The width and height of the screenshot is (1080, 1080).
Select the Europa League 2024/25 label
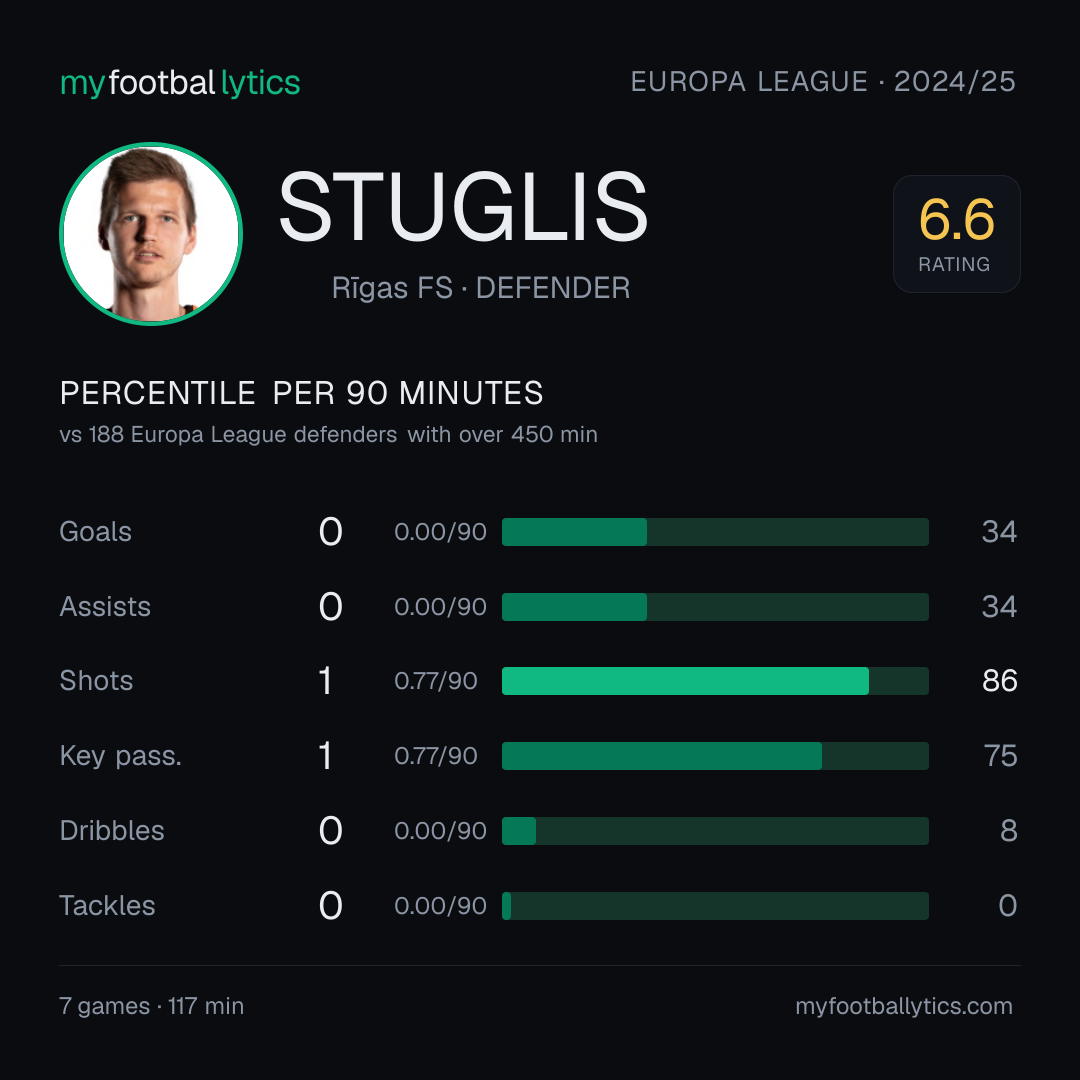823,82
